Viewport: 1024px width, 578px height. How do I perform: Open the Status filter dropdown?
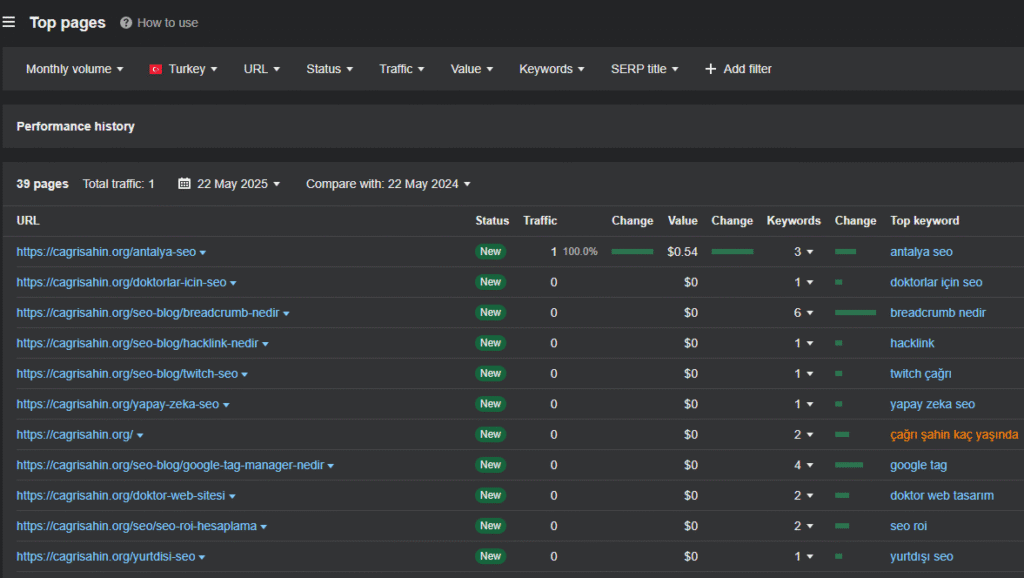click(x=330, y=69)
